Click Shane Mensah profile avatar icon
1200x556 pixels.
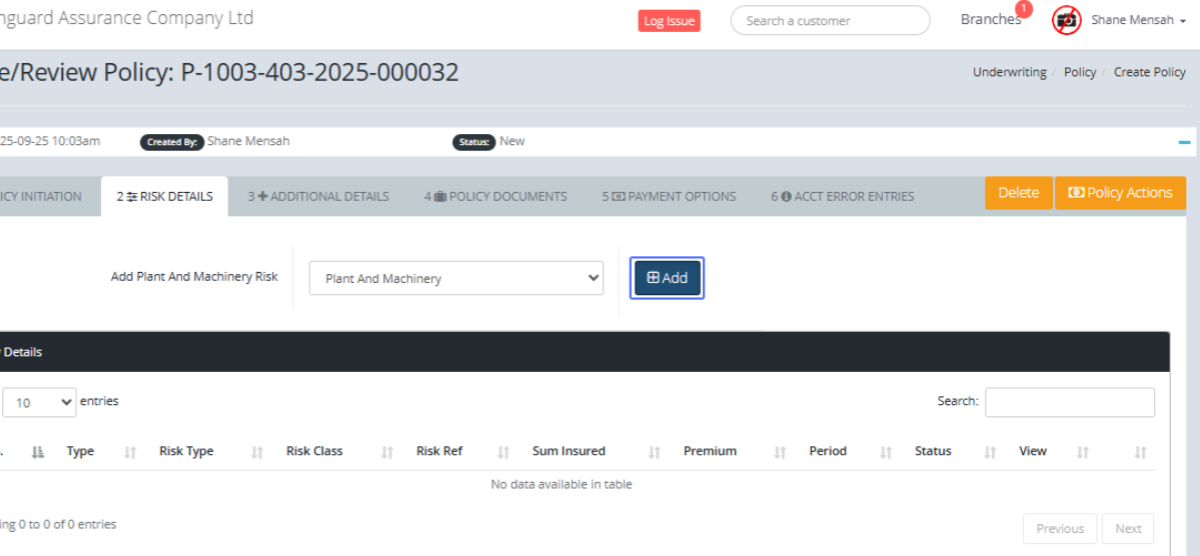1066,20
